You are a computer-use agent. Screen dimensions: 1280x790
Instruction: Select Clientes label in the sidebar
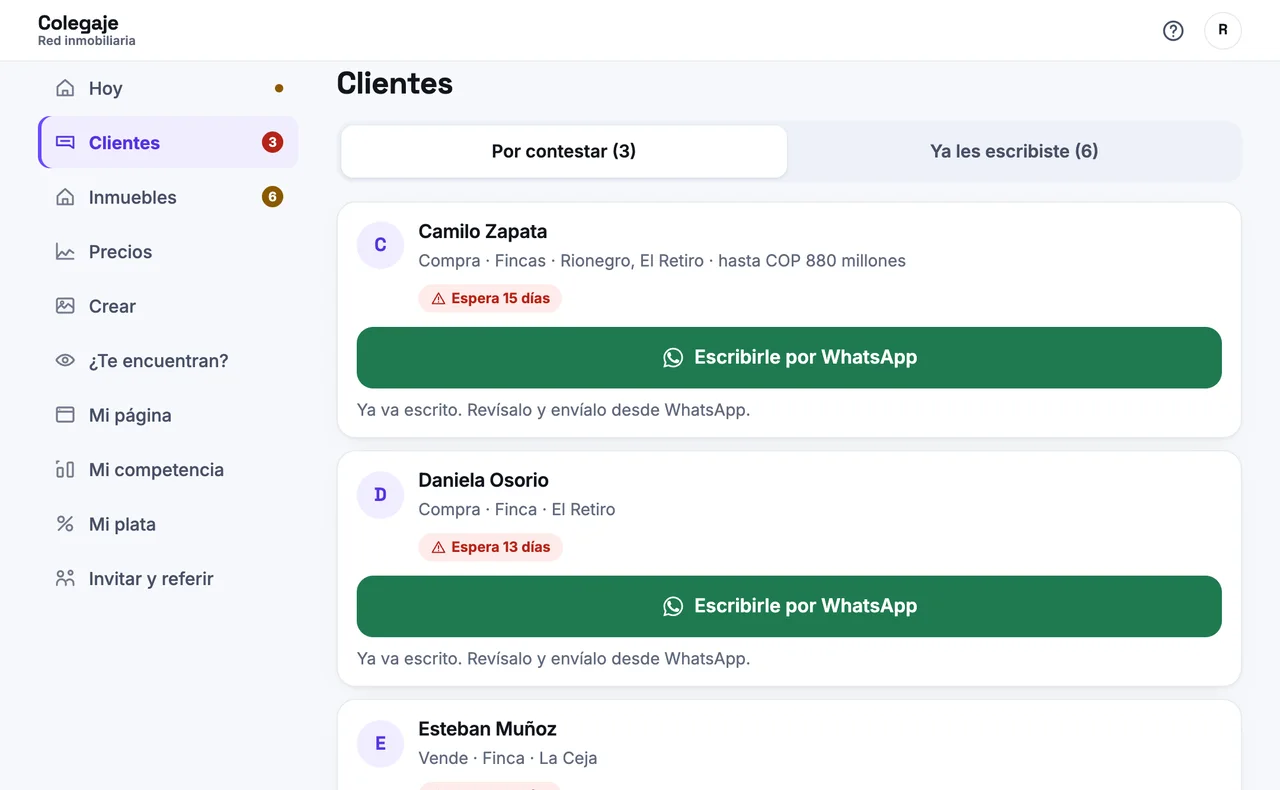pyautogui.click(x=124, y=143)
